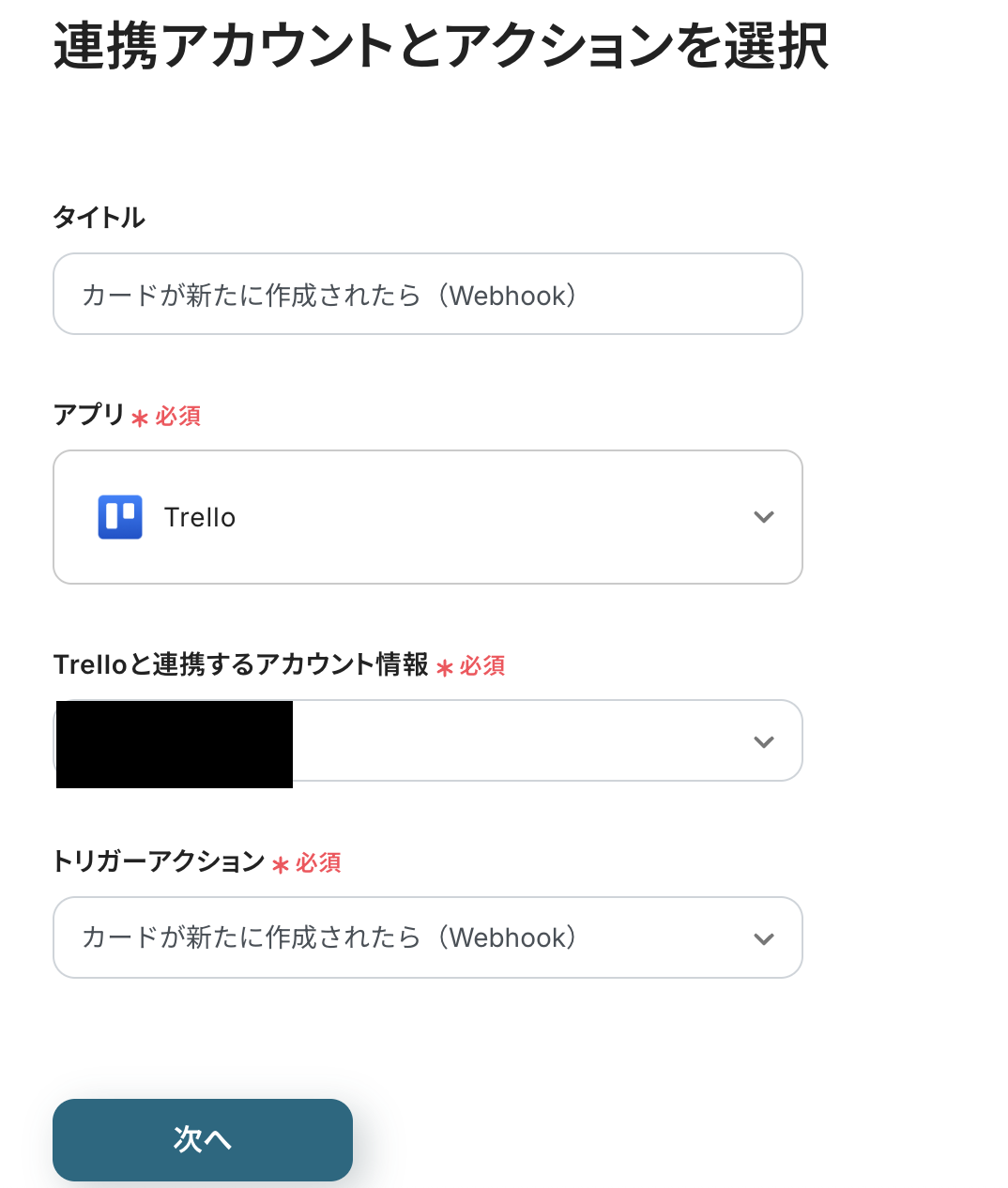Click the 連携アカウントとアクションを選択 heading
The image size is (1008, 1188).
point(441,47)
